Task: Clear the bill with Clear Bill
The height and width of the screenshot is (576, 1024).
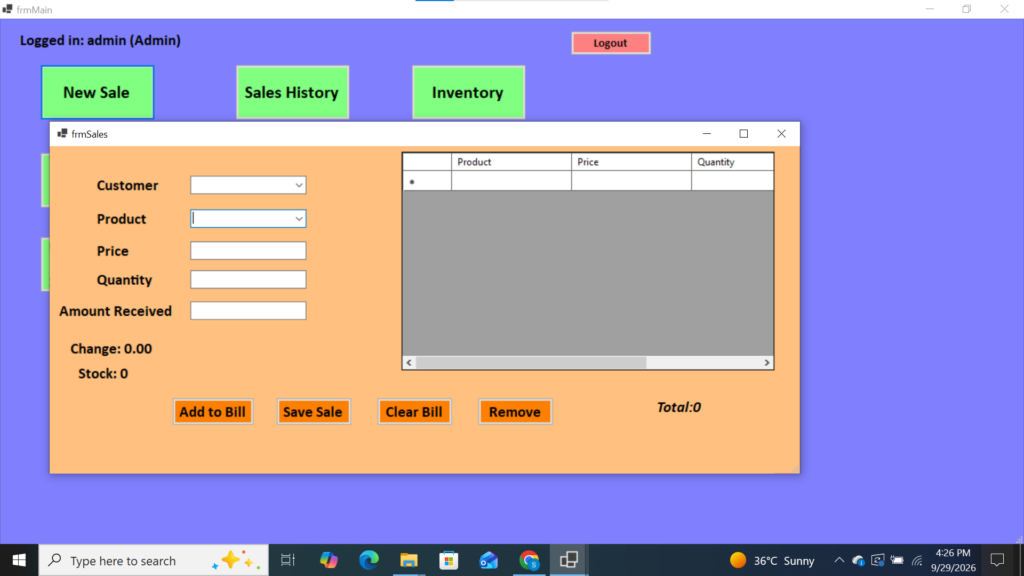Action: (x=414, y=412)
